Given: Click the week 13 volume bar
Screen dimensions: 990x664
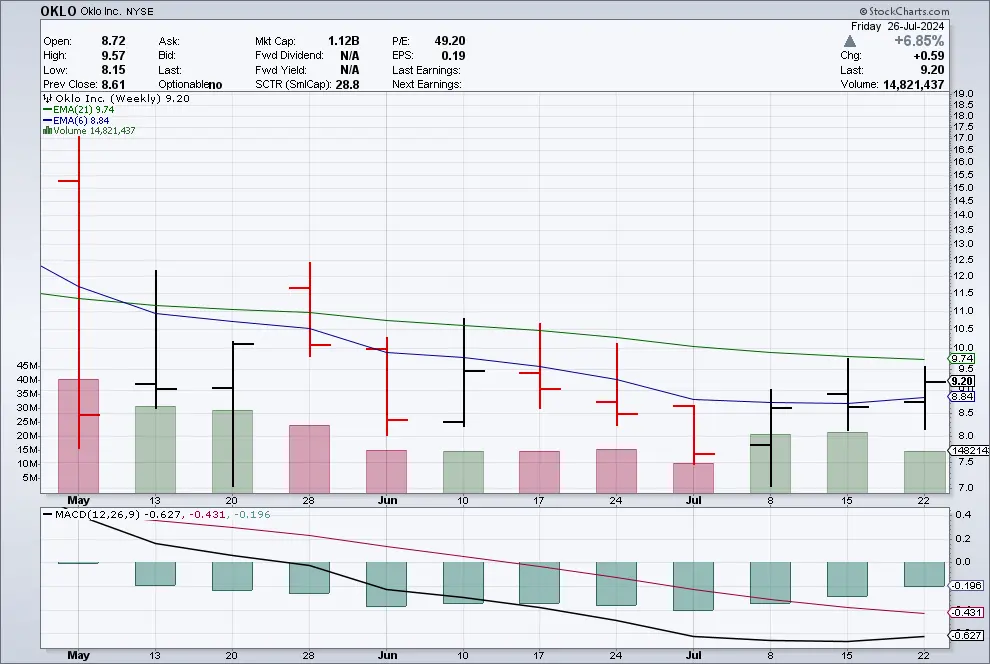Looking at the screenshot, I should [155, 449].
